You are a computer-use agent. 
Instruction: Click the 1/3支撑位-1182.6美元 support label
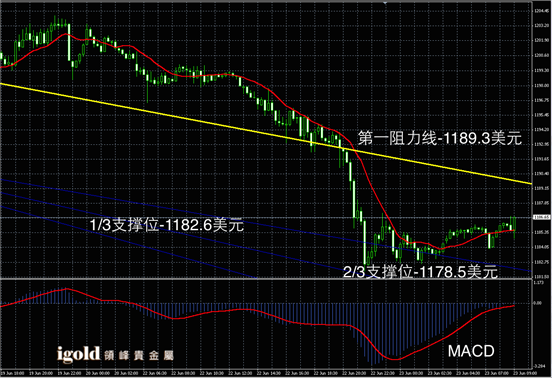[167, 225]
